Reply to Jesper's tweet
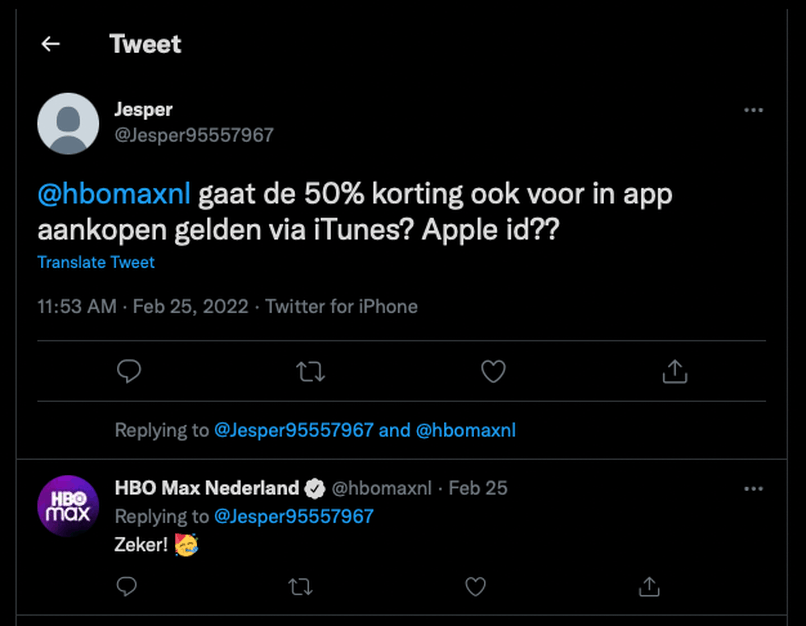Screen dimensions: 806x626 coord(128,372)
